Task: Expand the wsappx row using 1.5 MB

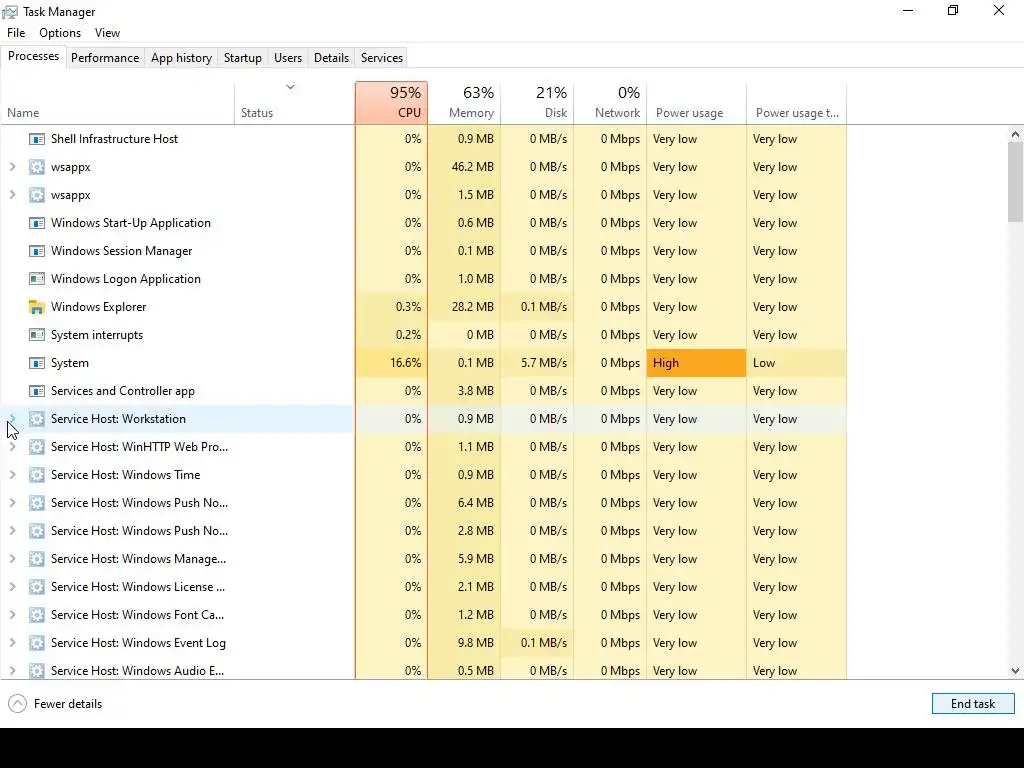Action: click(12, 195)
